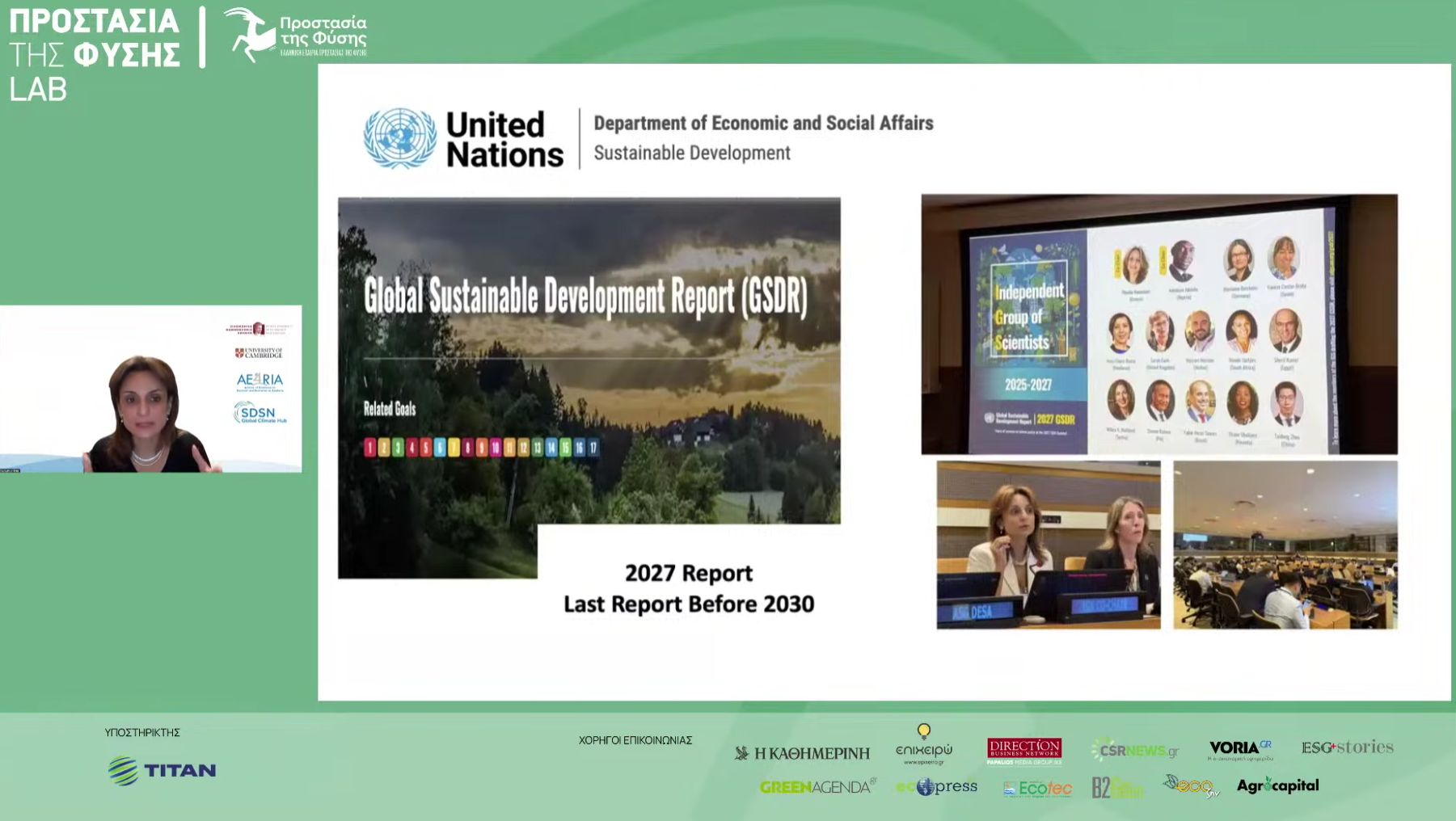Click the Related Goals colored number strip

(x=481, y=448)
